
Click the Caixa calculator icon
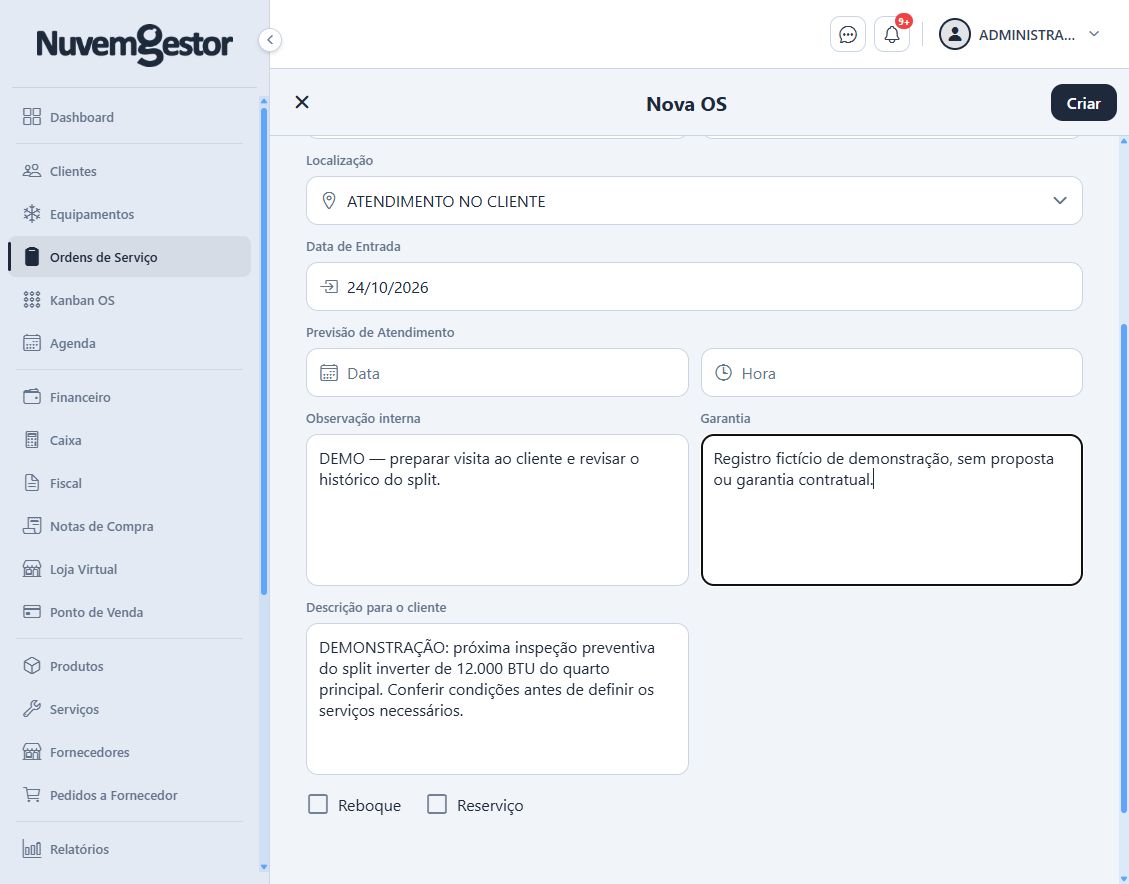tap(32, 440)
